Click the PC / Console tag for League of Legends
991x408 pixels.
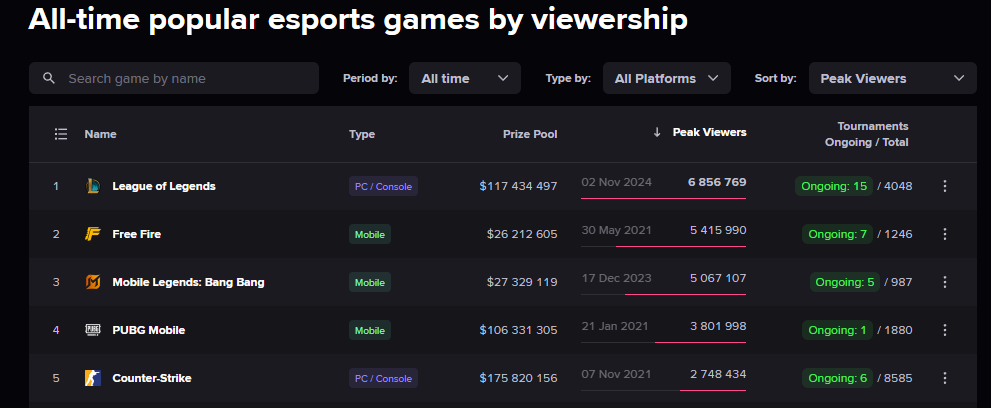click(383, 186)
